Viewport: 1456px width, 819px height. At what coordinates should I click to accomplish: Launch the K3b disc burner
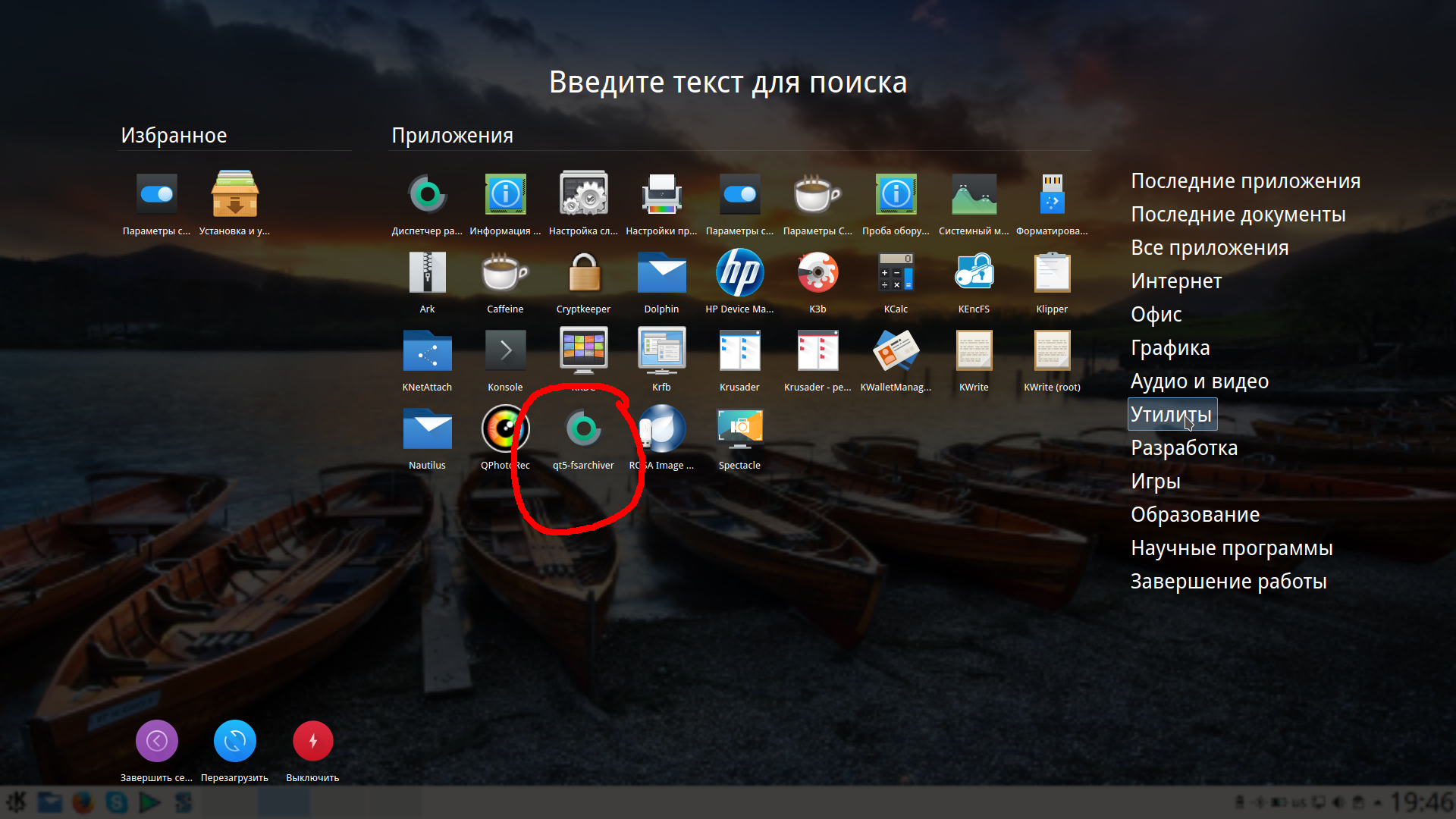coord(817,274)
